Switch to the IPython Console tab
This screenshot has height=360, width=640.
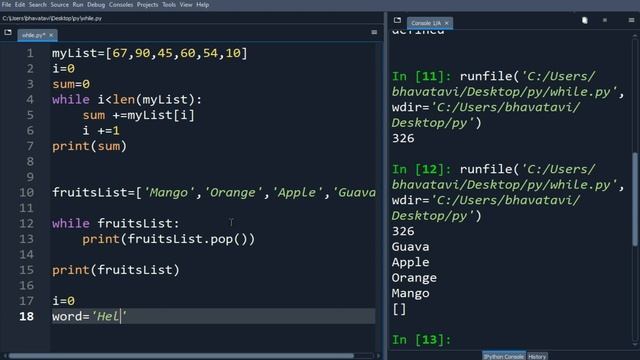[x=504, y=356]
